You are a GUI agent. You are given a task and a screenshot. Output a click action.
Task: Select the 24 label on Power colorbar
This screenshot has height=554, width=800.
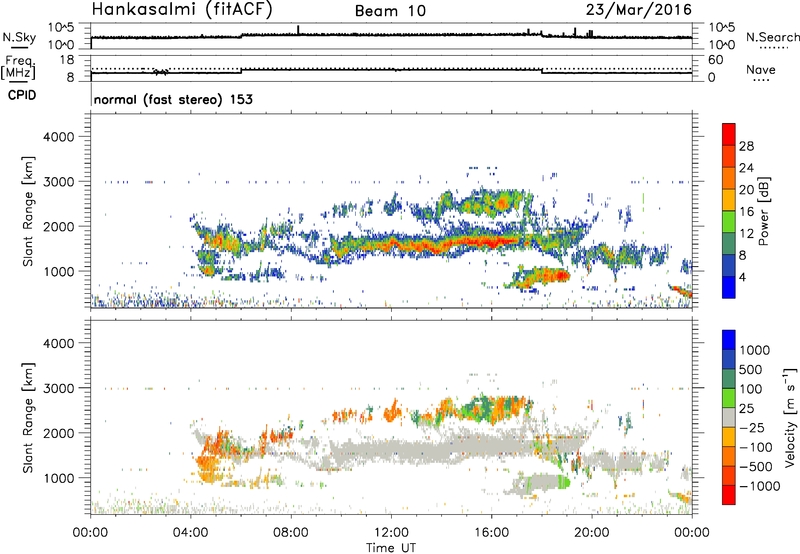[x=746, y=168]
